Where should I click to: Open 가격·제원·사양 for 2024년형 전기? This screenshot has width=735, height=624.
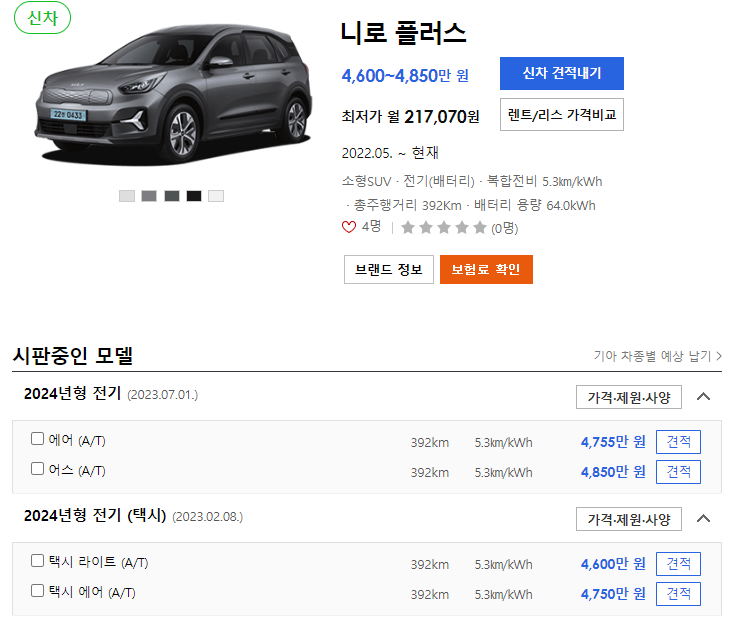point(629,397)
